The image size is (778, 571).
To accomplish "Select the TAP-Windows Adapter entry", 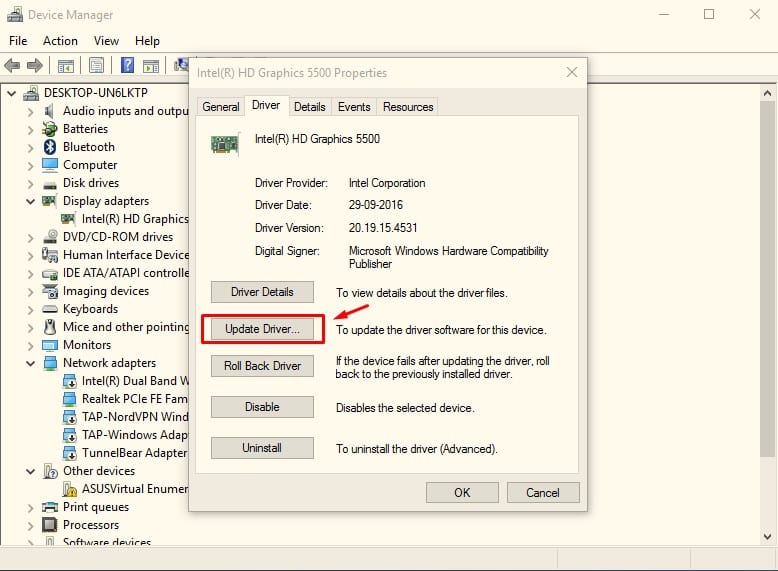I will 126,435.
